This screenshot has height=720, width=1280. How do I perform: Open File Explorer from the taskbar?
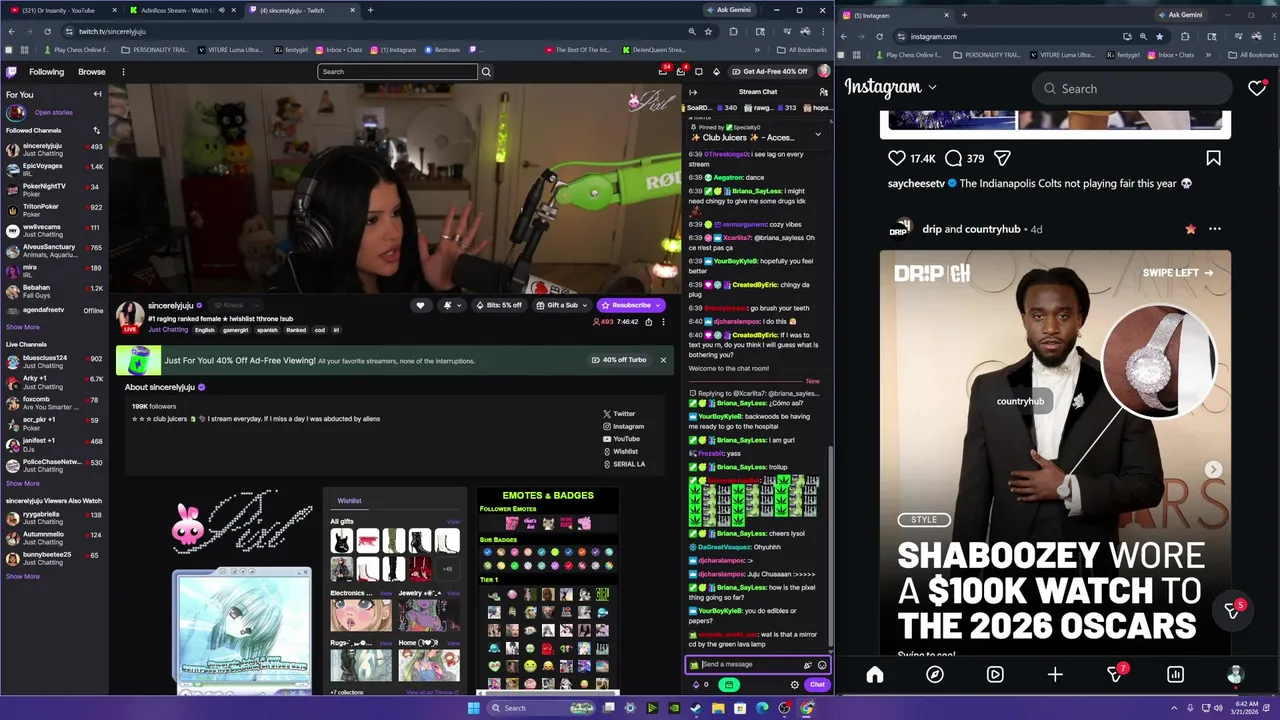click(x=718, y=708)
